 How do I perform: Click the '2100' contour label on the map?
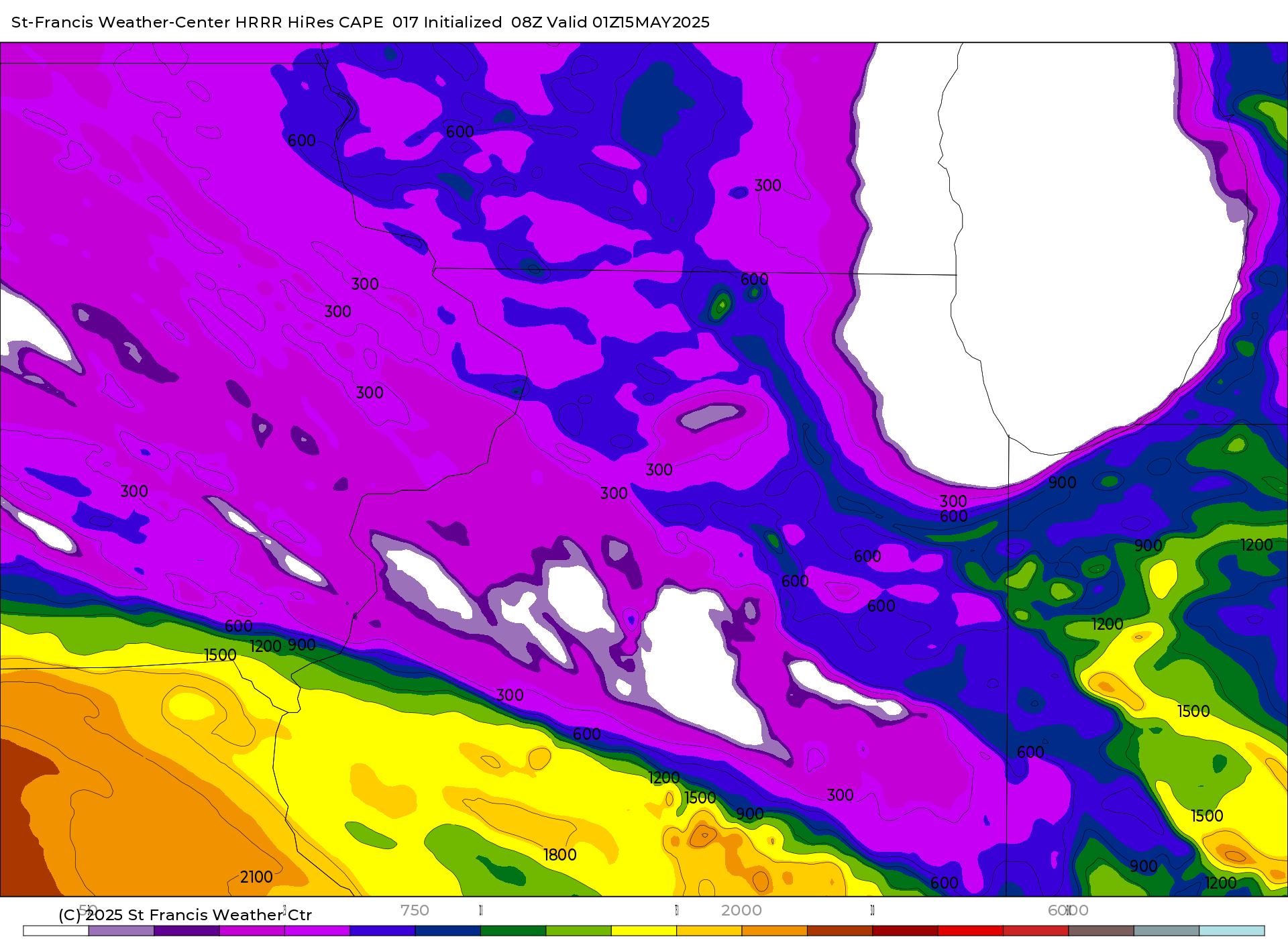[256, 877]
